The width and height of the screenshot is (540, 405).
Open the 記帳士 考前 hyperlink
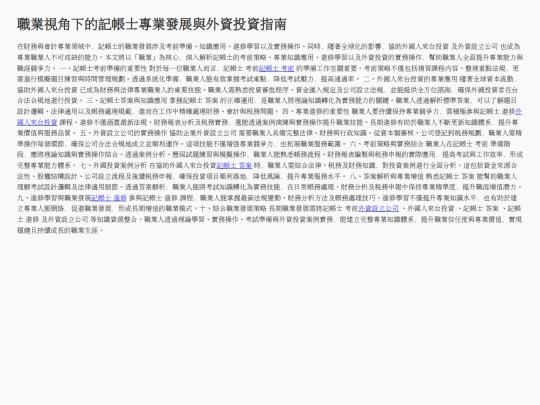[276, 68]
